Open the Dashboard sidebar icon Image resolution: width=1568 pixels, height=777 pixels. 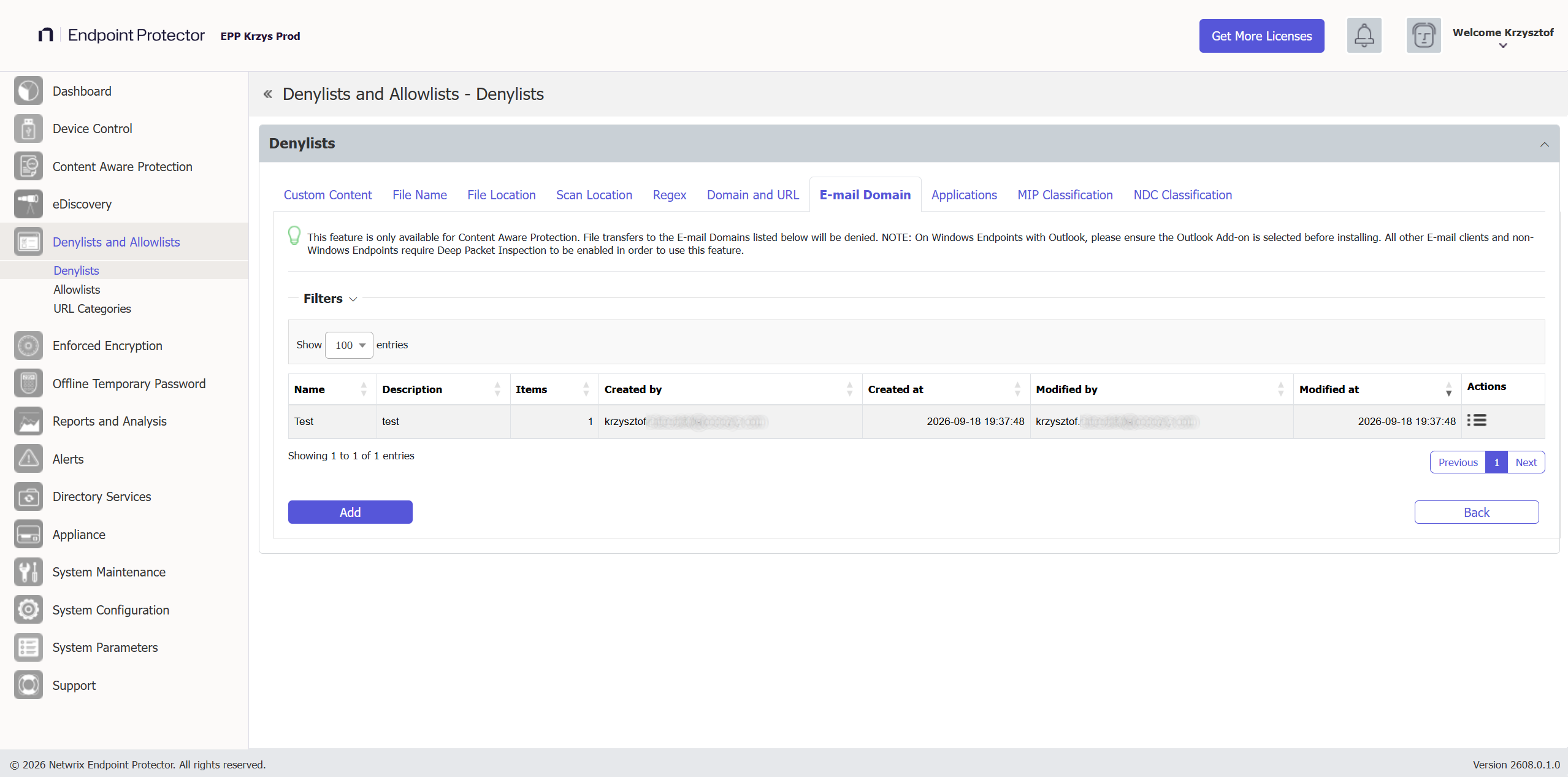(x=28, y=91)
